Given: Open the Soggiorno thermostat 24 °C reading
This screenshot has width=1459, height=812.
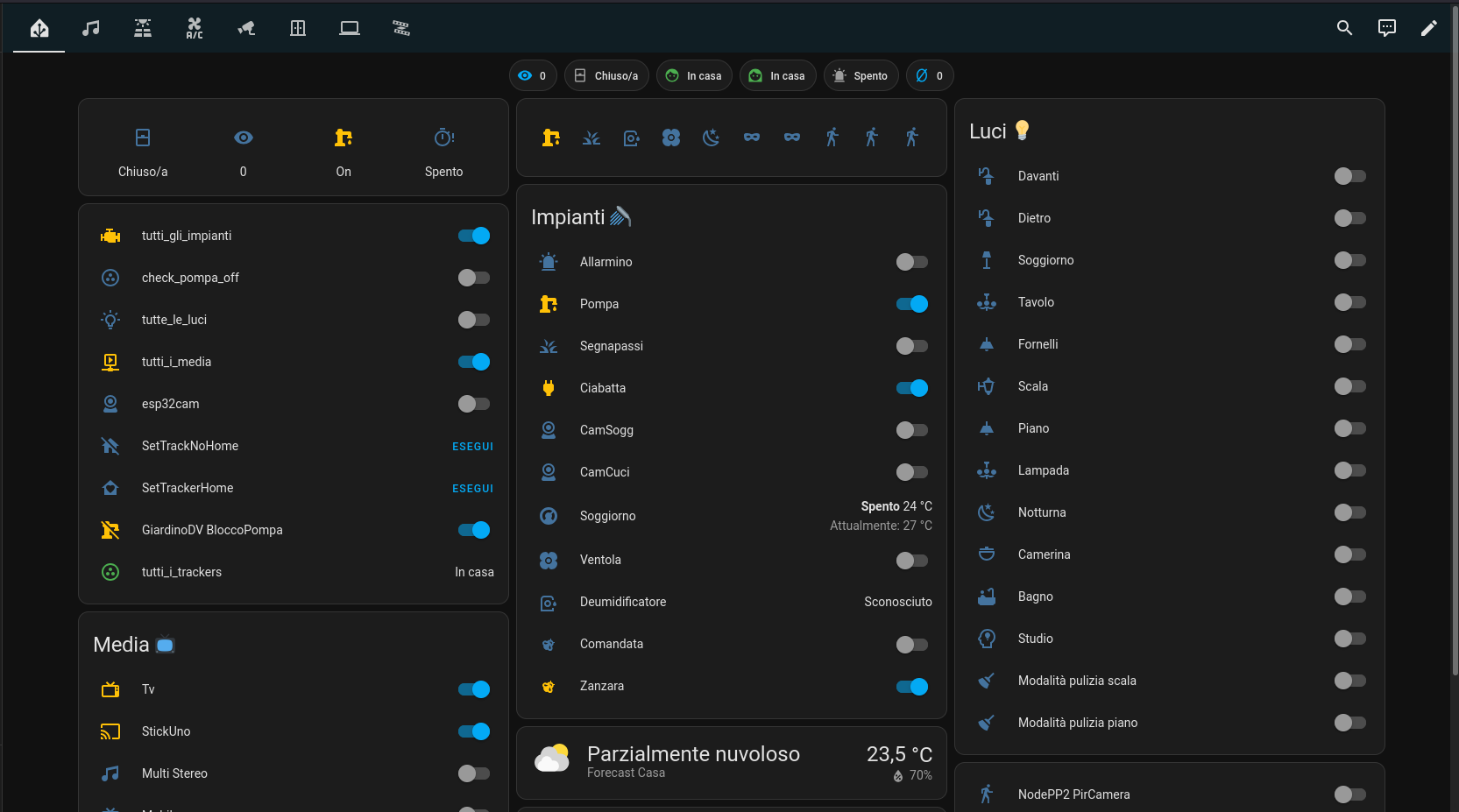Looking at the screenshot, I should pos(896,506).
